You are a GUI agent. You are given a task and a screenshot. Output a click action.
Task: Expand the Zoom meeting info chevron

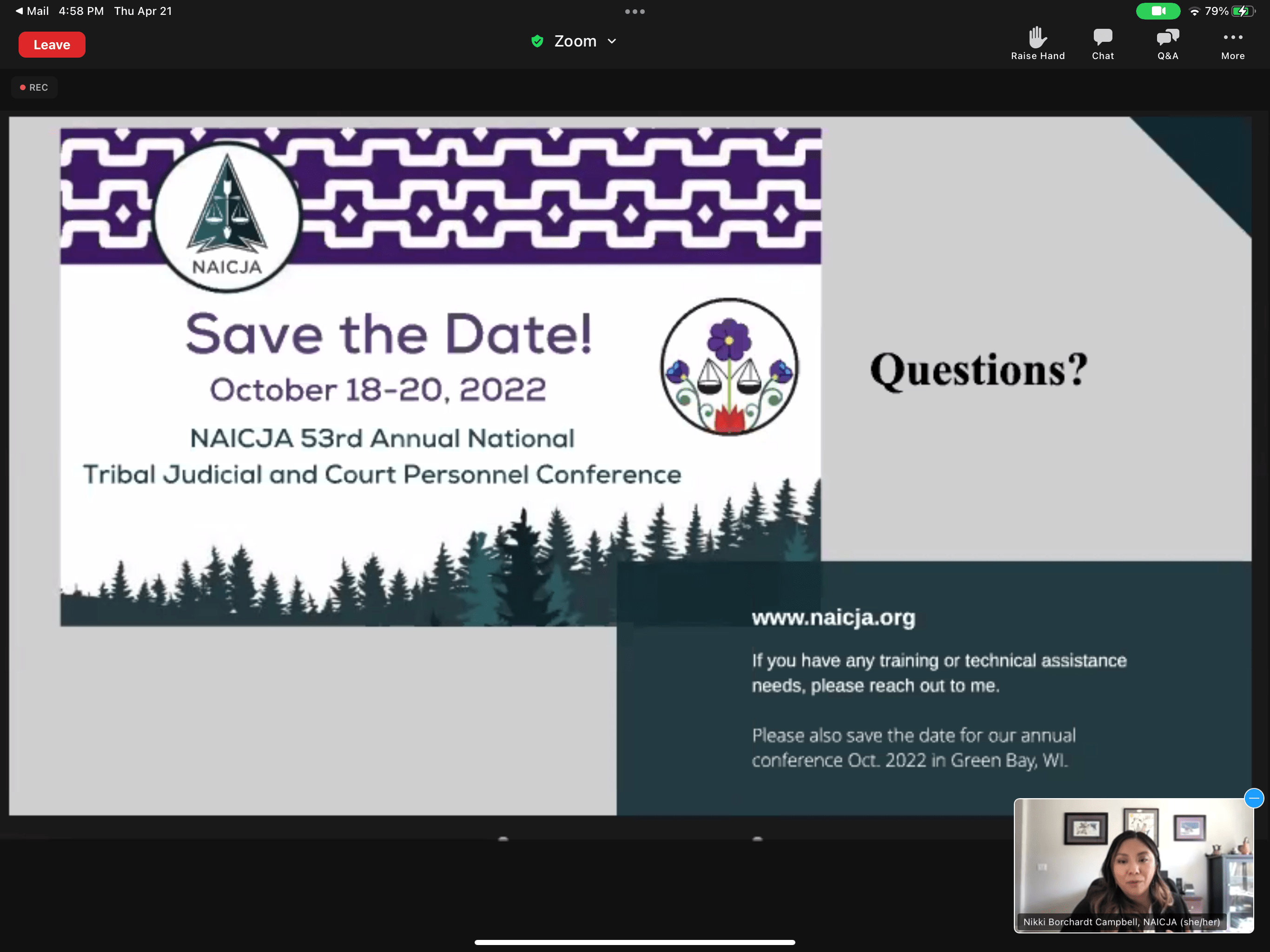612,41
